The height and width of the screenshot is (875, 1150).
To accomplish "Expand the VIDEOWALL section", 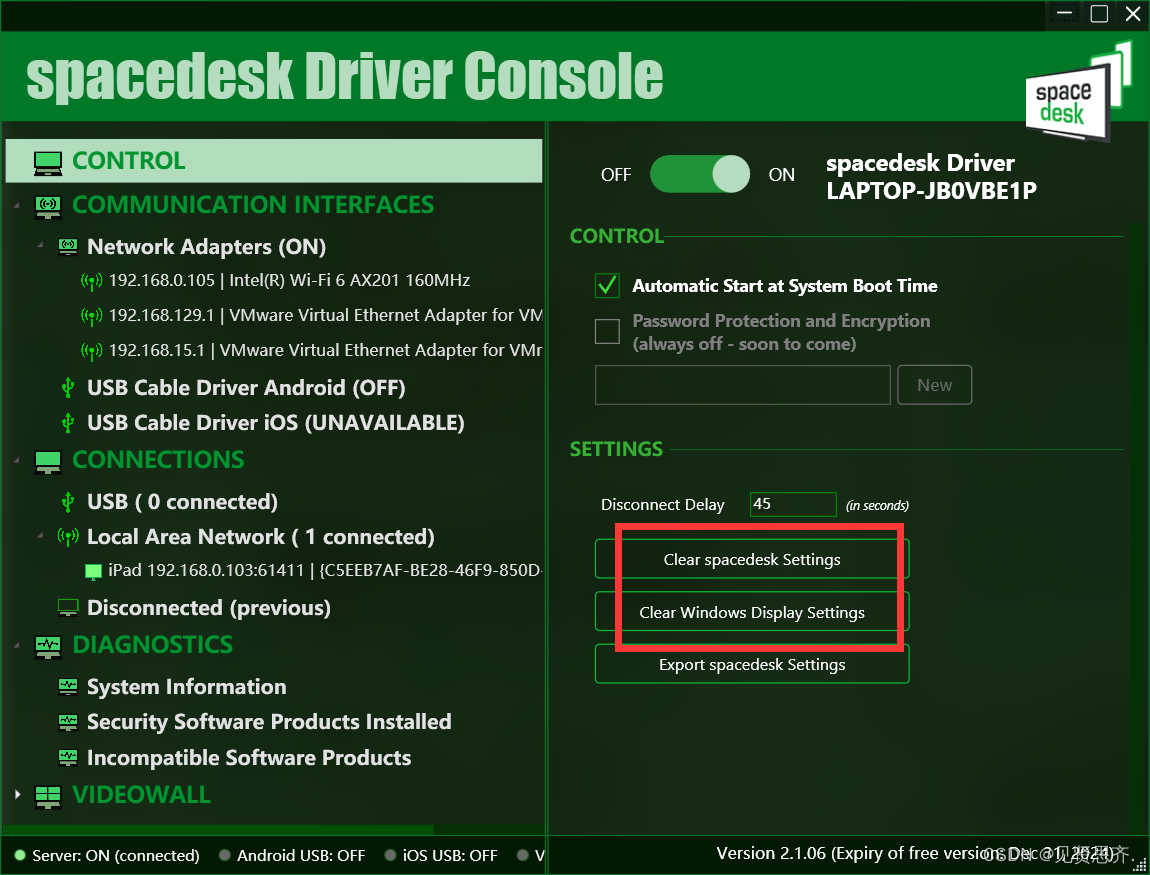I will point(18,794).
